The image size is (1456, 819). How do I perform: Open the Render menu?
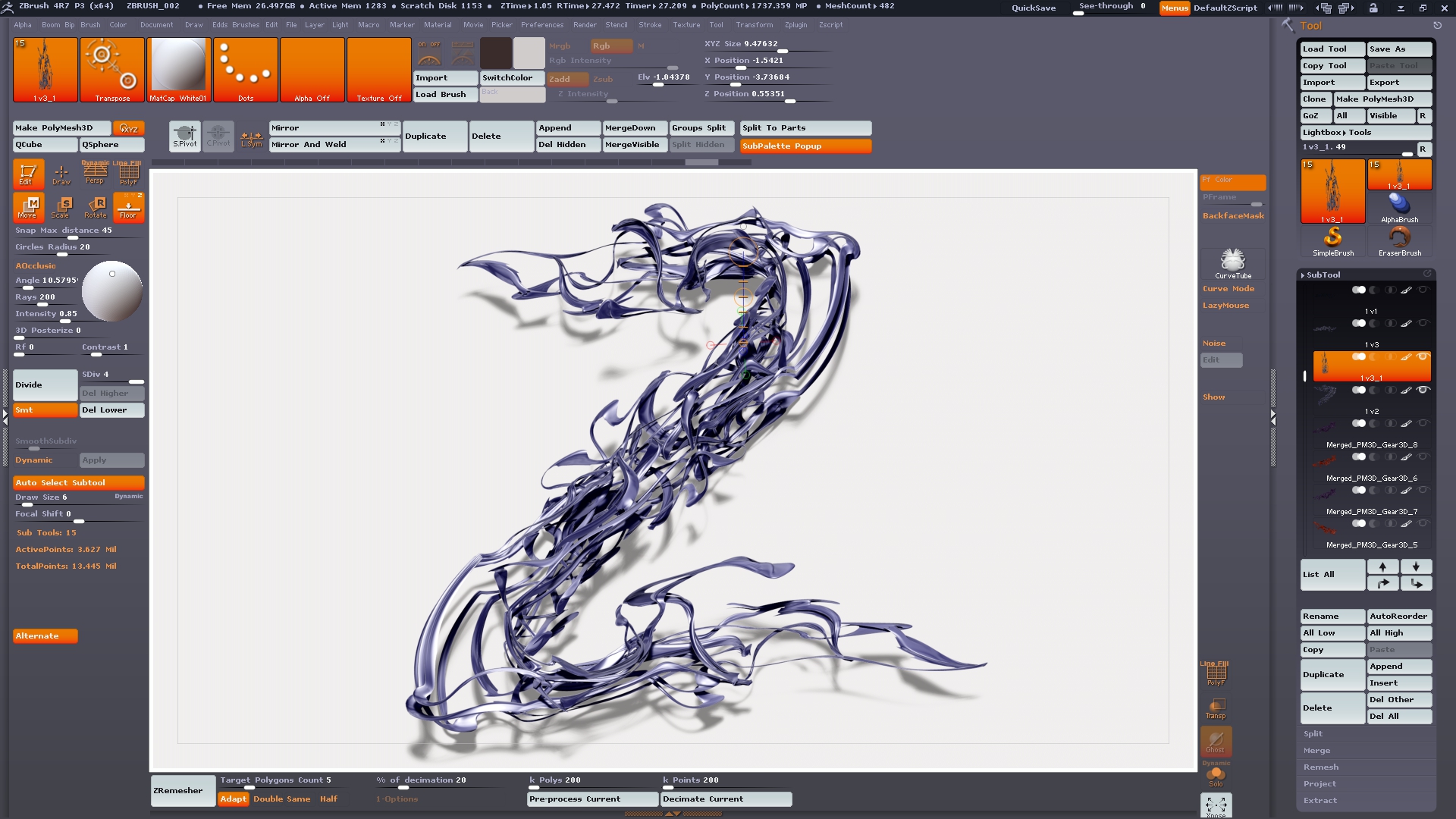(x=584, y=25)
